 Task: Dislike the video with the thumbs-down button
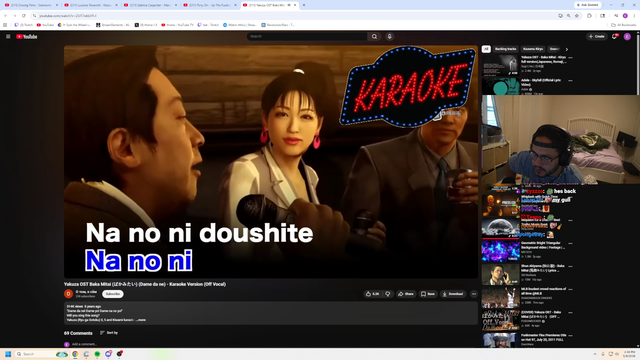pos(388,294)
